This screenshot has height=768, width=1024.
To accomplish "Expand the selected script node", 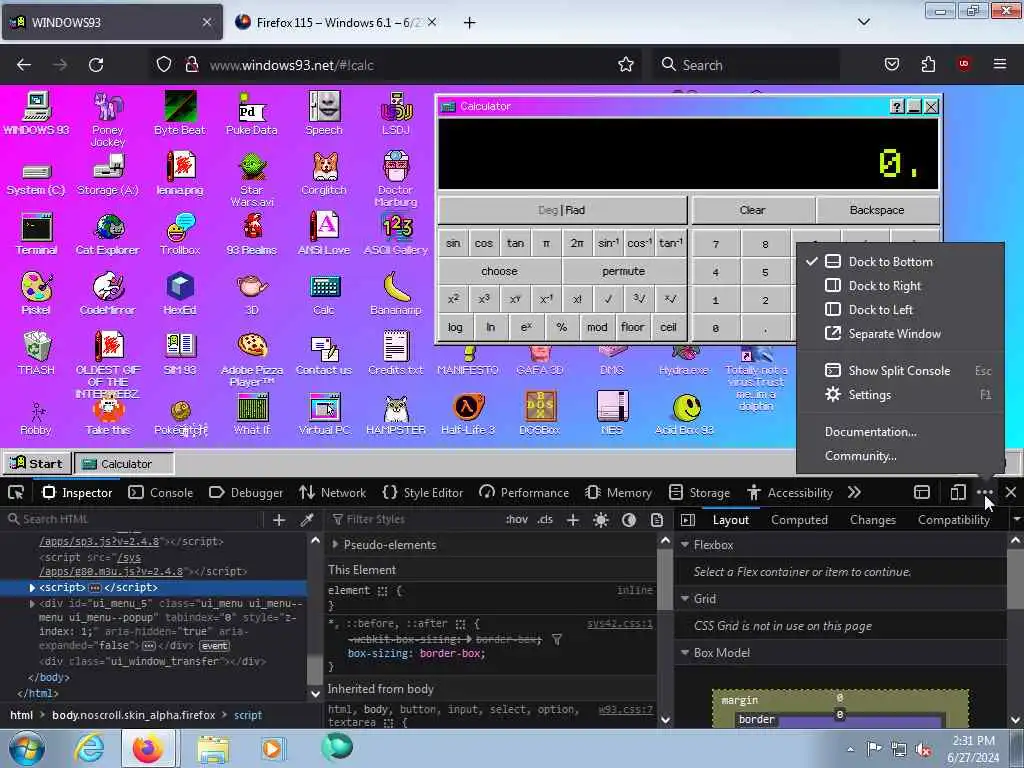I will (x=32, y=588).
